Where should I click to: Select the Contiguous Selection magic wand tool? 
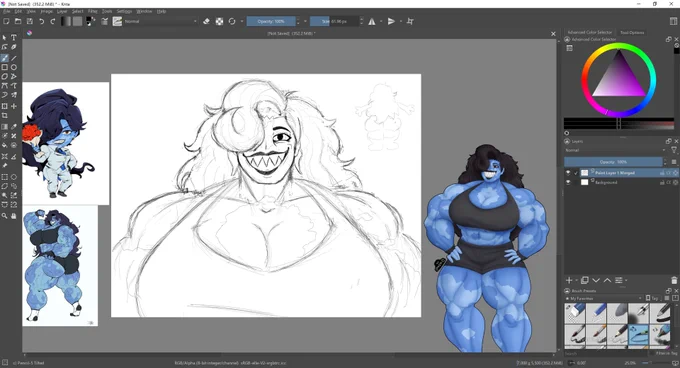[x=4, y=195]
